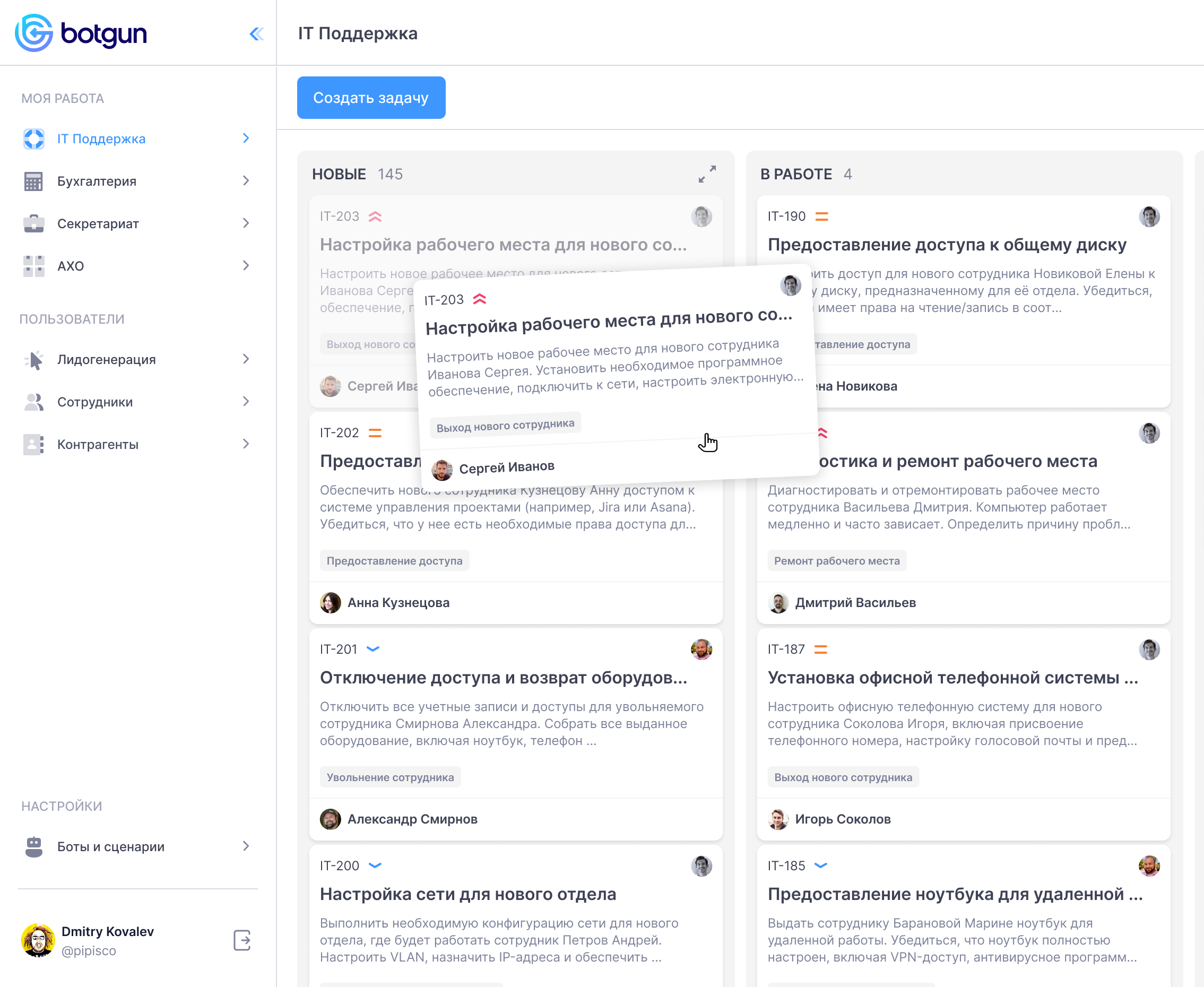Click the botgun logo

(80, 33)
